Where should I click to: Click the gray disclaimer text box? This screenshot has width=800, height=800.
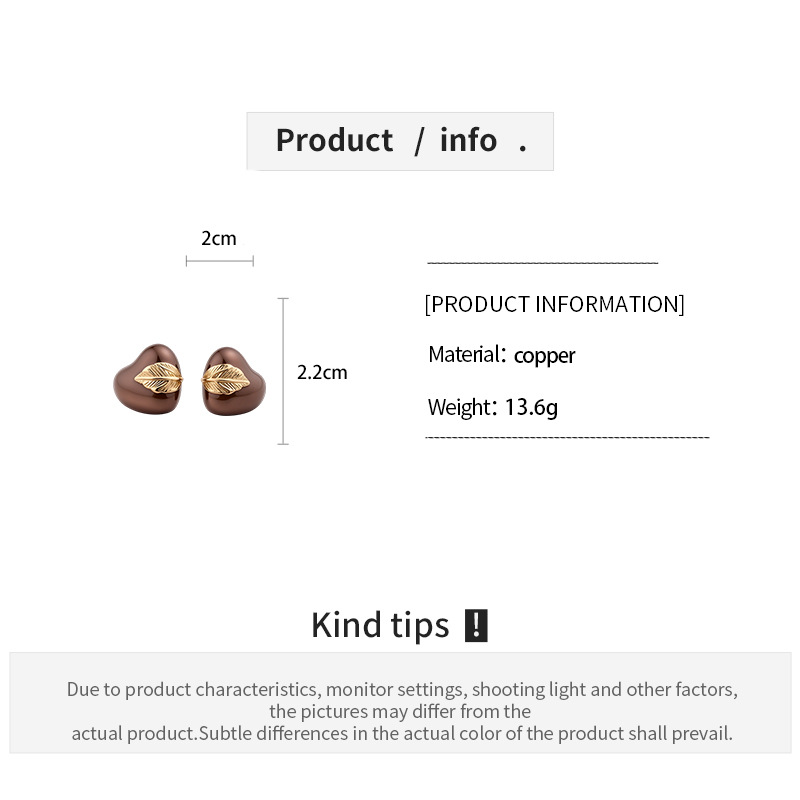point(401,703)
